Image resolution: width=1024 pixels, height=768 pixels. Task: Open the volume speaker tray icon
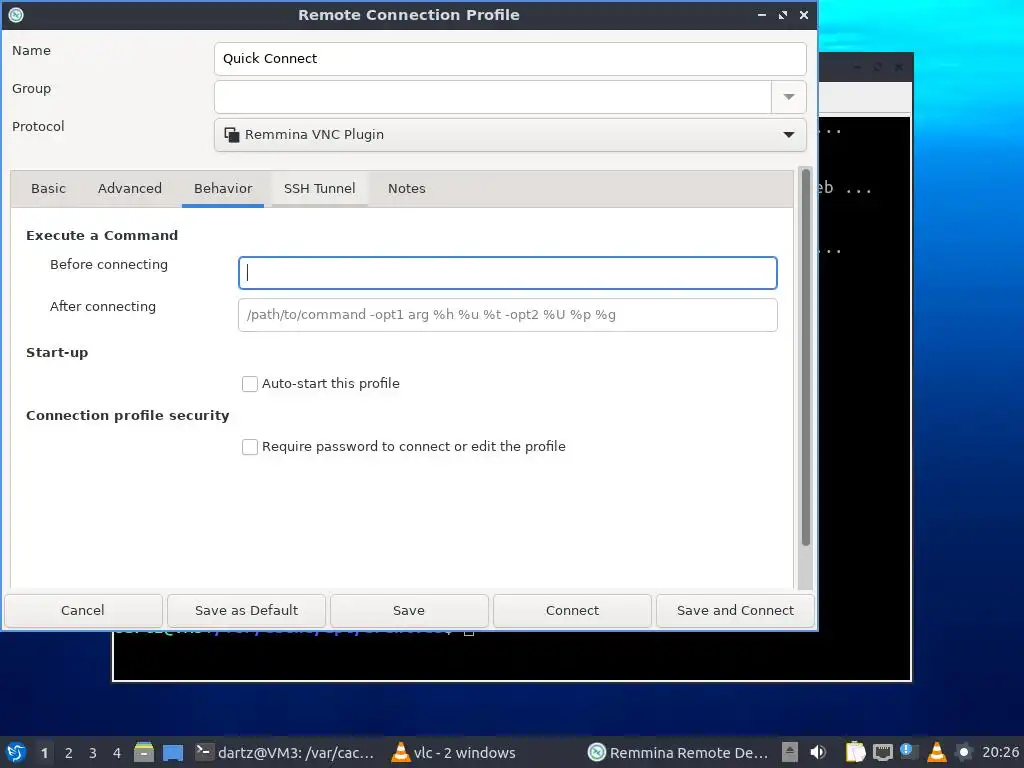(x=818, y=752)
